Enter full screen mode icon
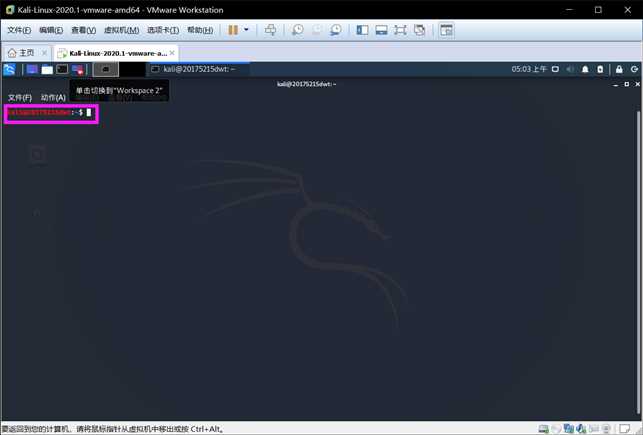 (x=400, y=30)
